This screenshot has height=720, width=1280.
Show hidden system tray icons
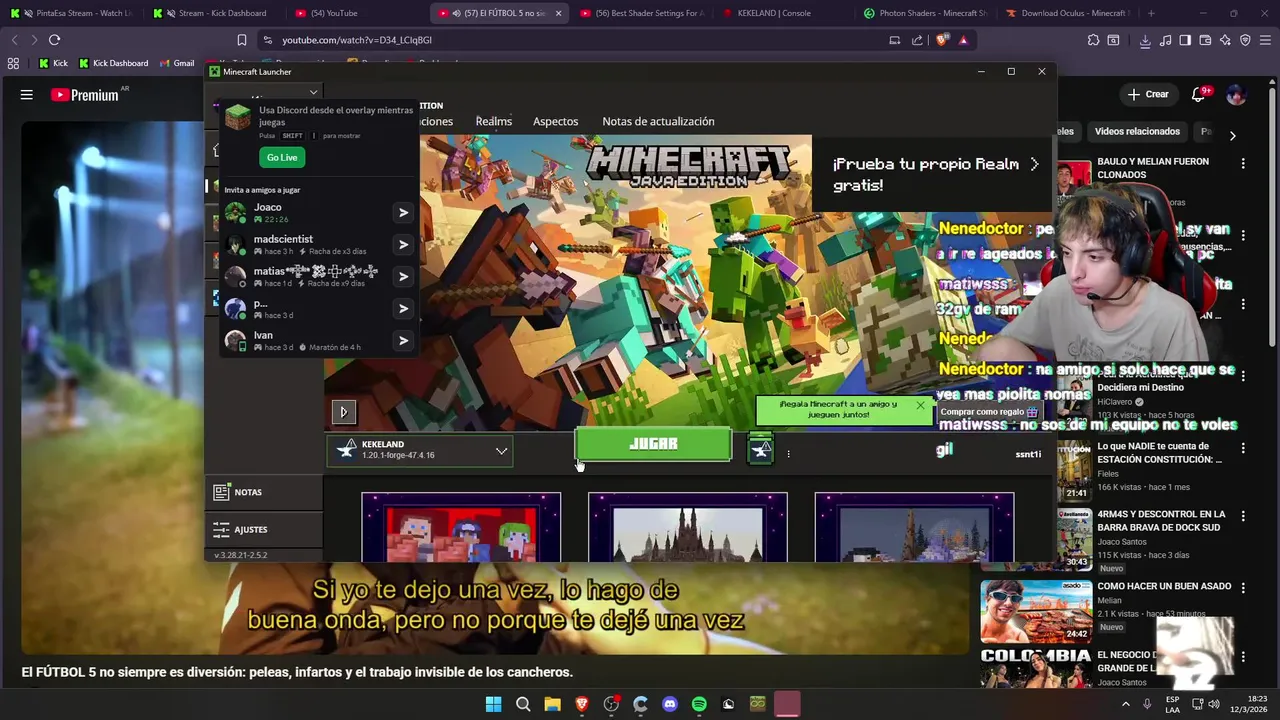pyautogui.click(x=1125, y=704)
